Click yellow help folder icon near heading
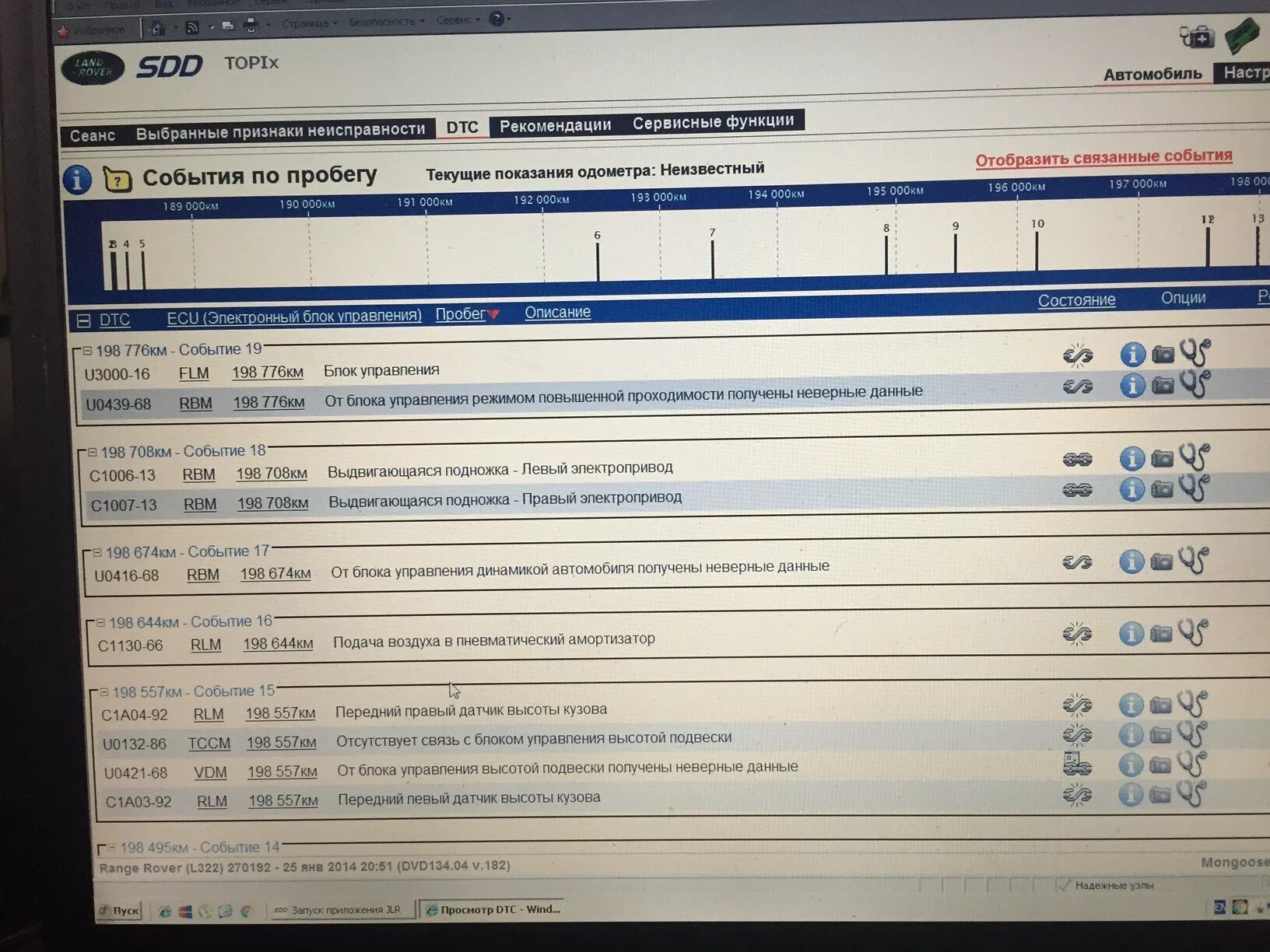1270x952 pixels. pyautogui.click(x=117, y=180)
